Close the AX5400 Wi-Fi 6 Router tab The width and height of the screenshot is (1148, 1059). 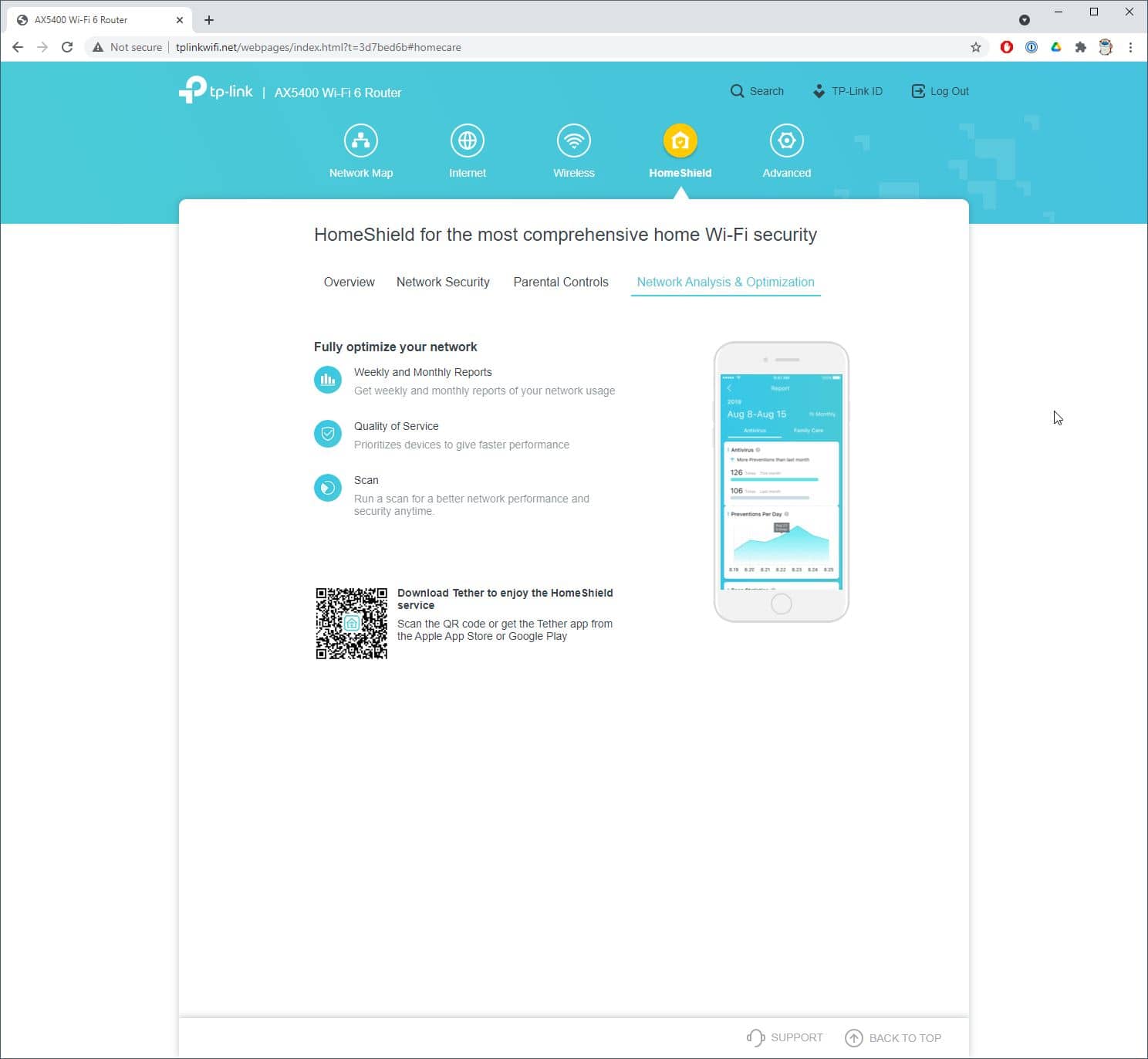pos(179,20)
